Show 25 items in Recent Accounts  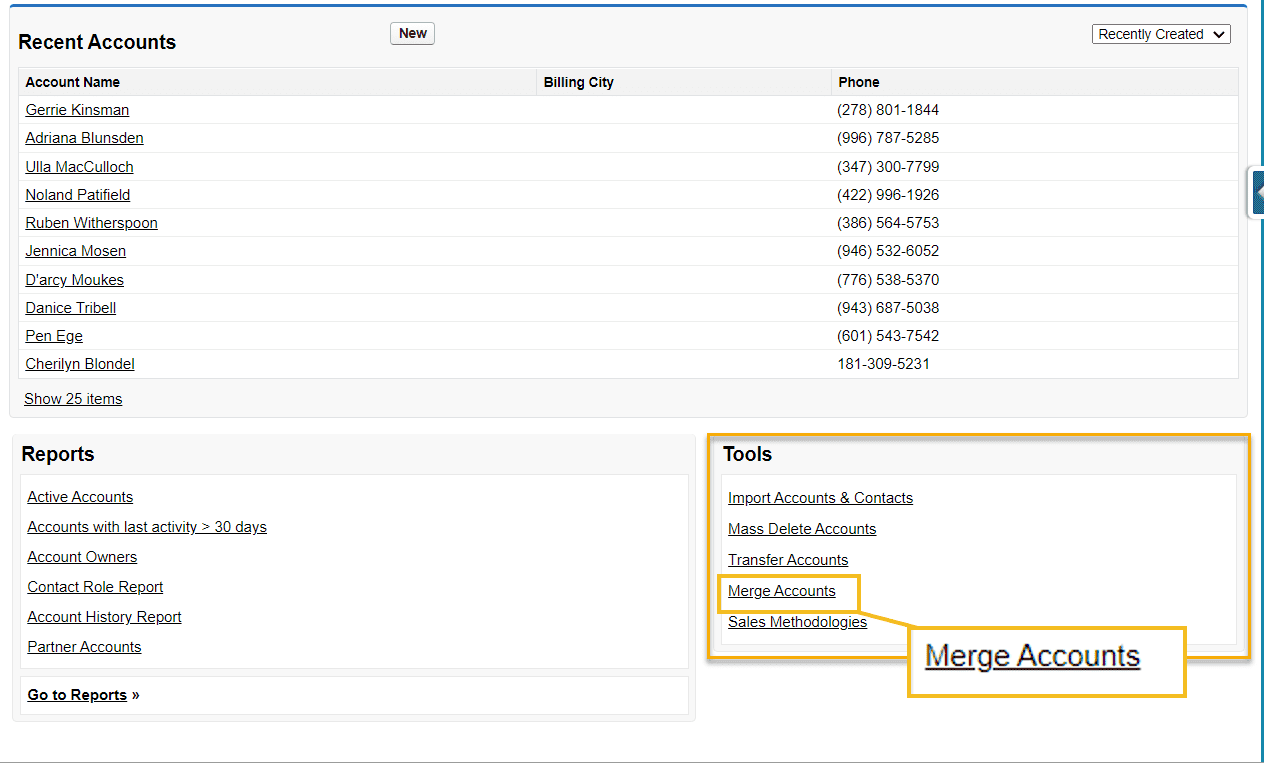[x=73, y=398]
